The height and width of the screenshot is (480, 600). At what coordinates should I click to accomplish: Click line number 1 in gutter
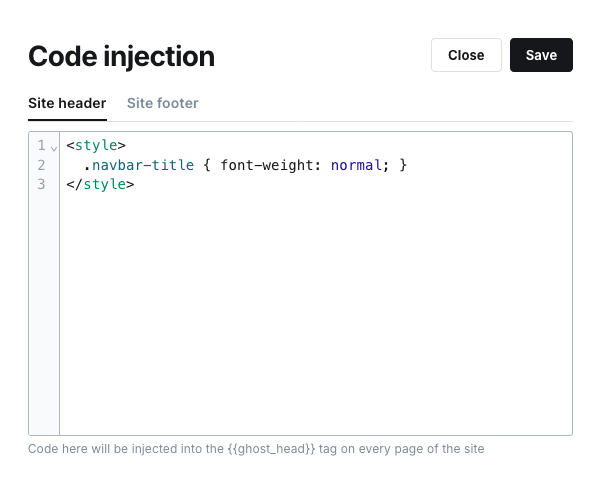pyautogui.click(x=41, y=145)
